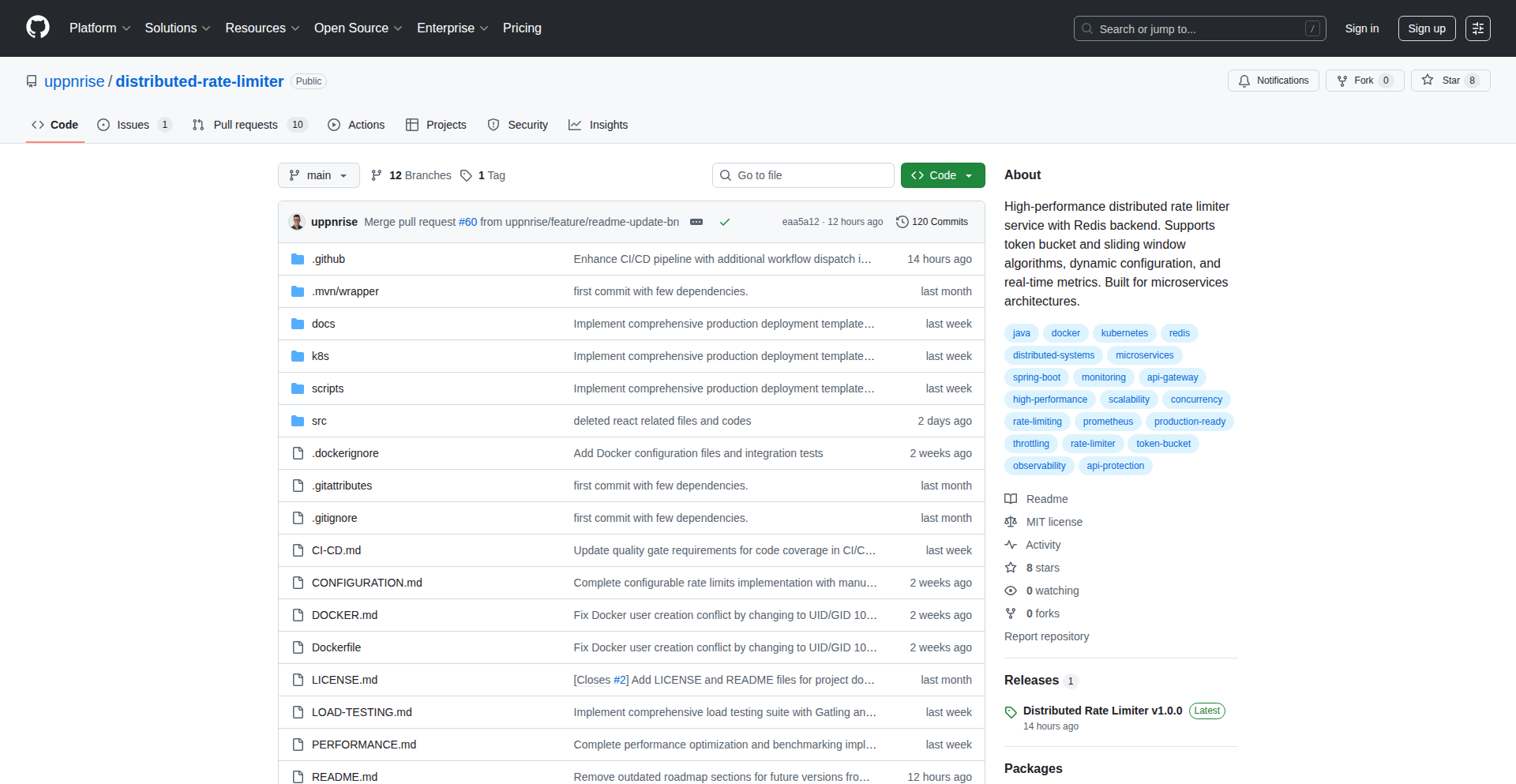This screenshot has width=1516, height=784.
Task: Switch to the Issues tab
Action: click(x=133, y=125)
